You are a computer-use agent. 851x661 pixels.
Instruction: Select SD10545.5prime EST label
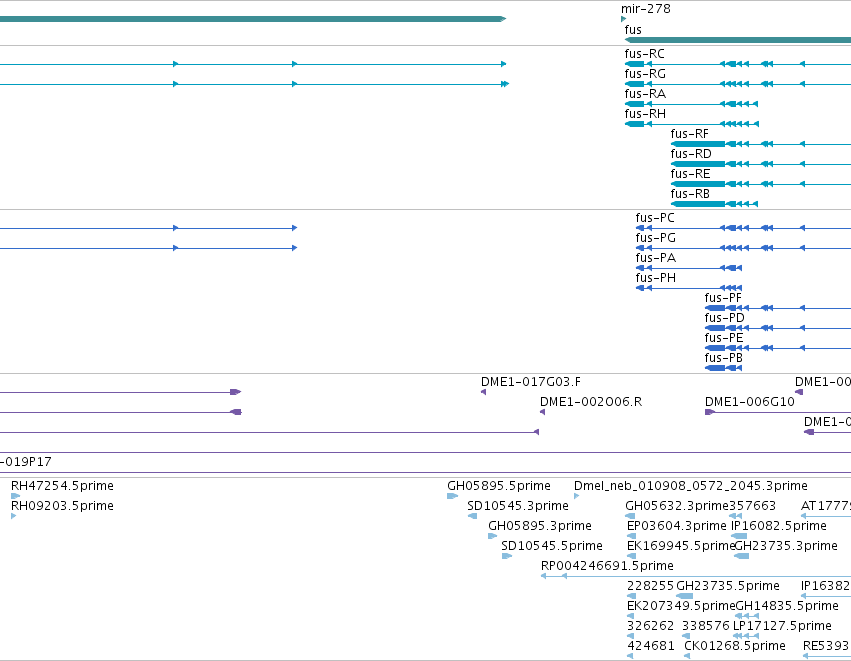552,546
